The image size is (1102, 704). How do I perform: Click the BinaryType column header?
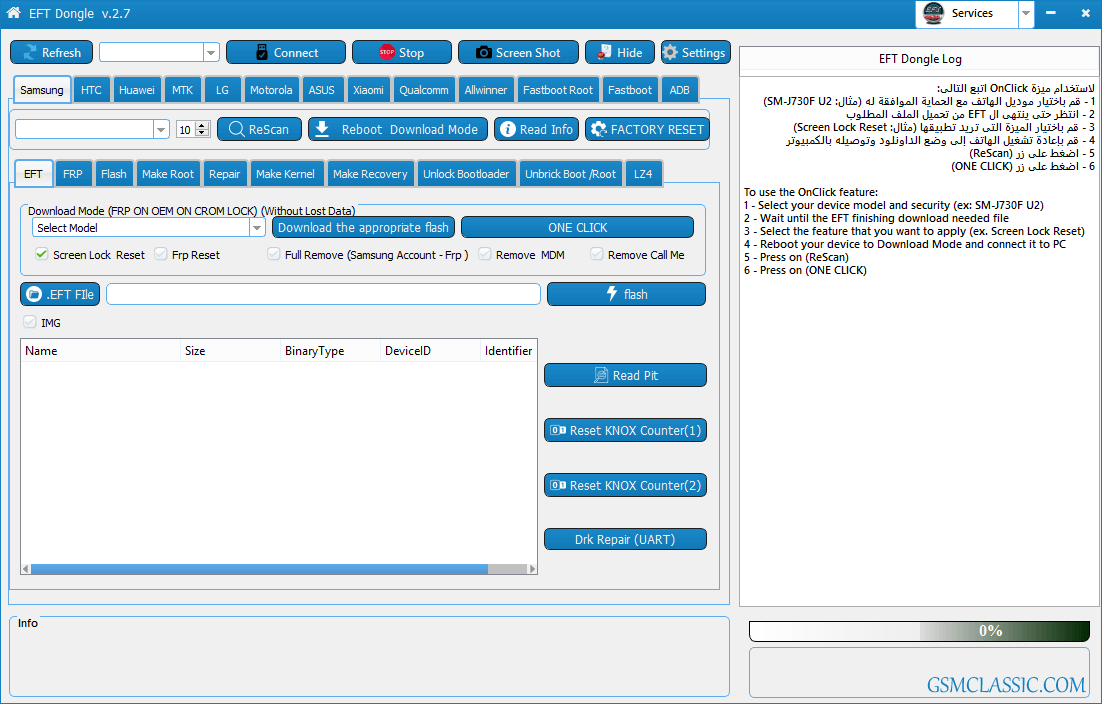[330, 351]
